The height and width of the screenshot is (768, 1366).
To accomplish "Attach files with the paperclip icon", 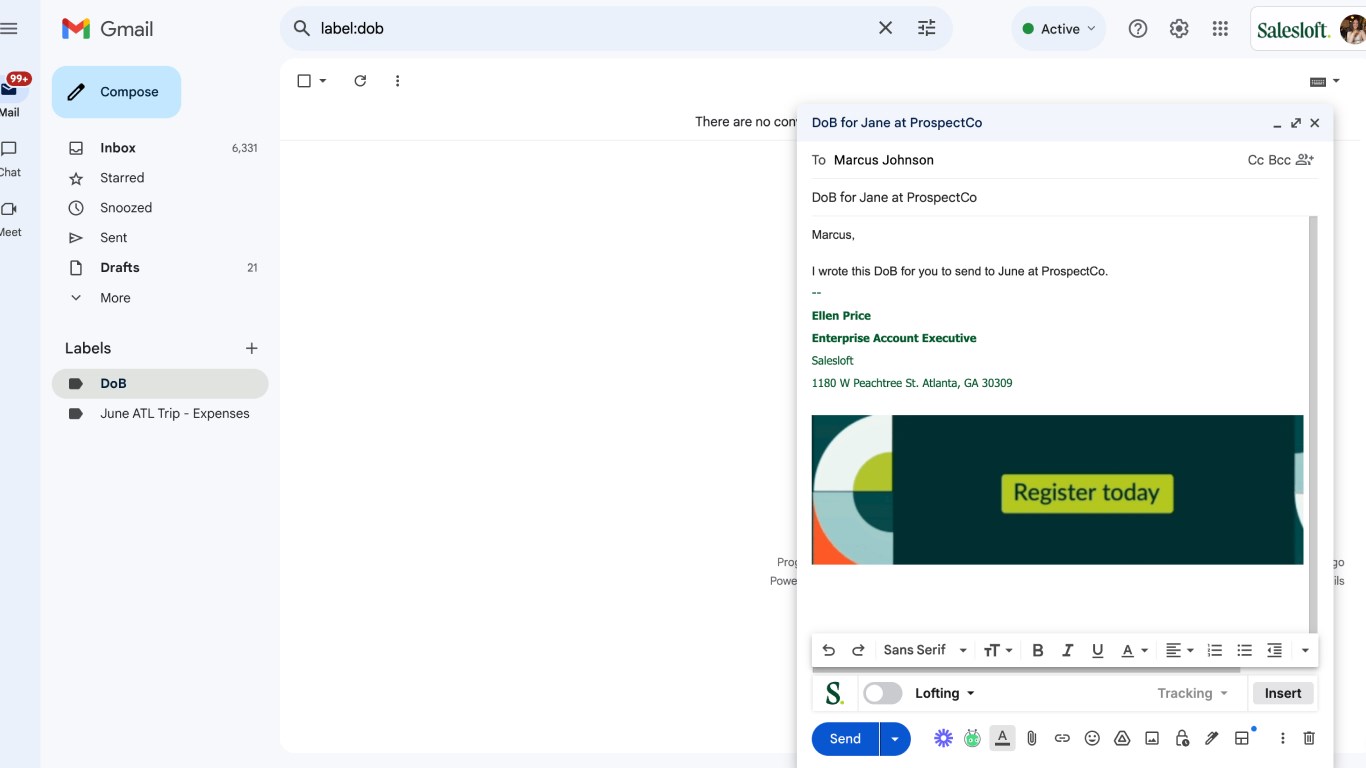I will (x=1032, y=738).
